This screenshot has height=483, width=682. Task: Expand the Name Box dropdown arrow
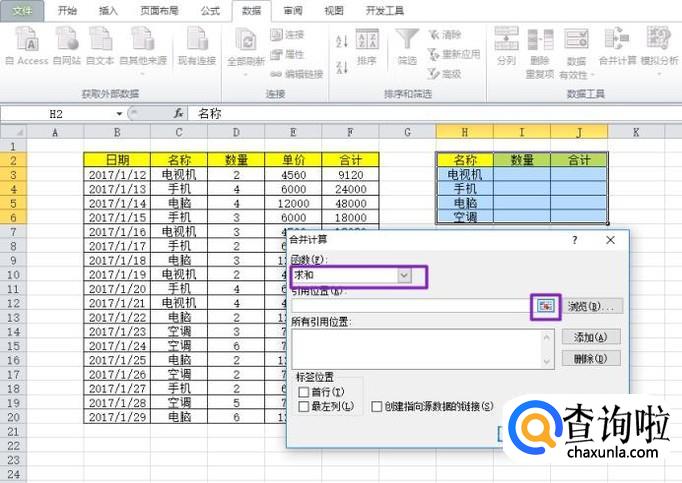click(x=119, y=114)
